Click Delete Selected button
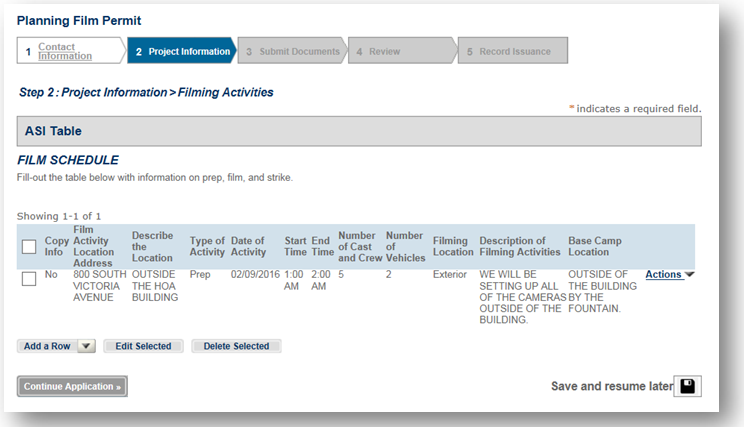Viewport: 744px width, 427px height. tap(236, 346)
